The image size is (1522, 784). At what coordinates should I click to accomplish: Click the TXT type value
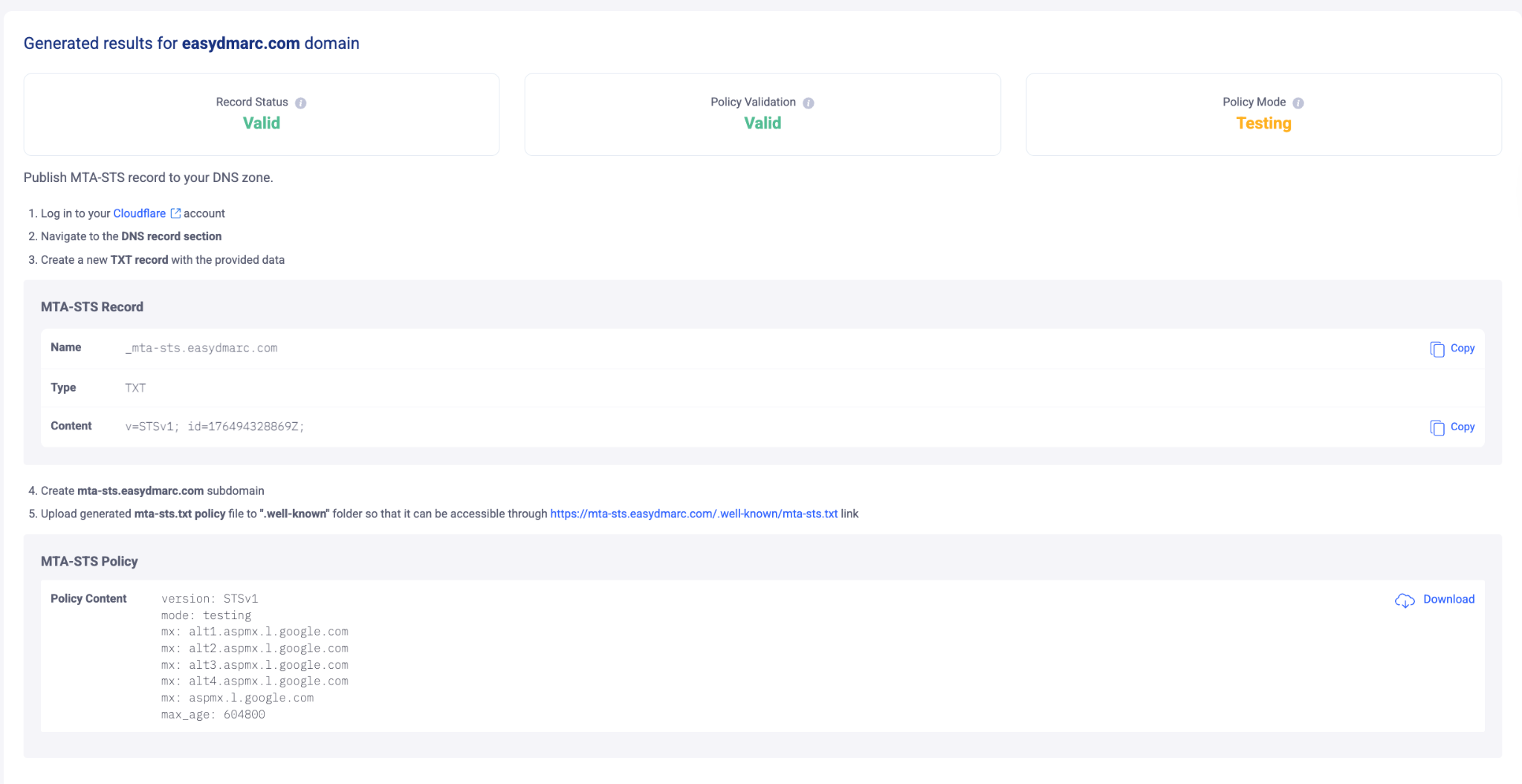coord(135,388)
